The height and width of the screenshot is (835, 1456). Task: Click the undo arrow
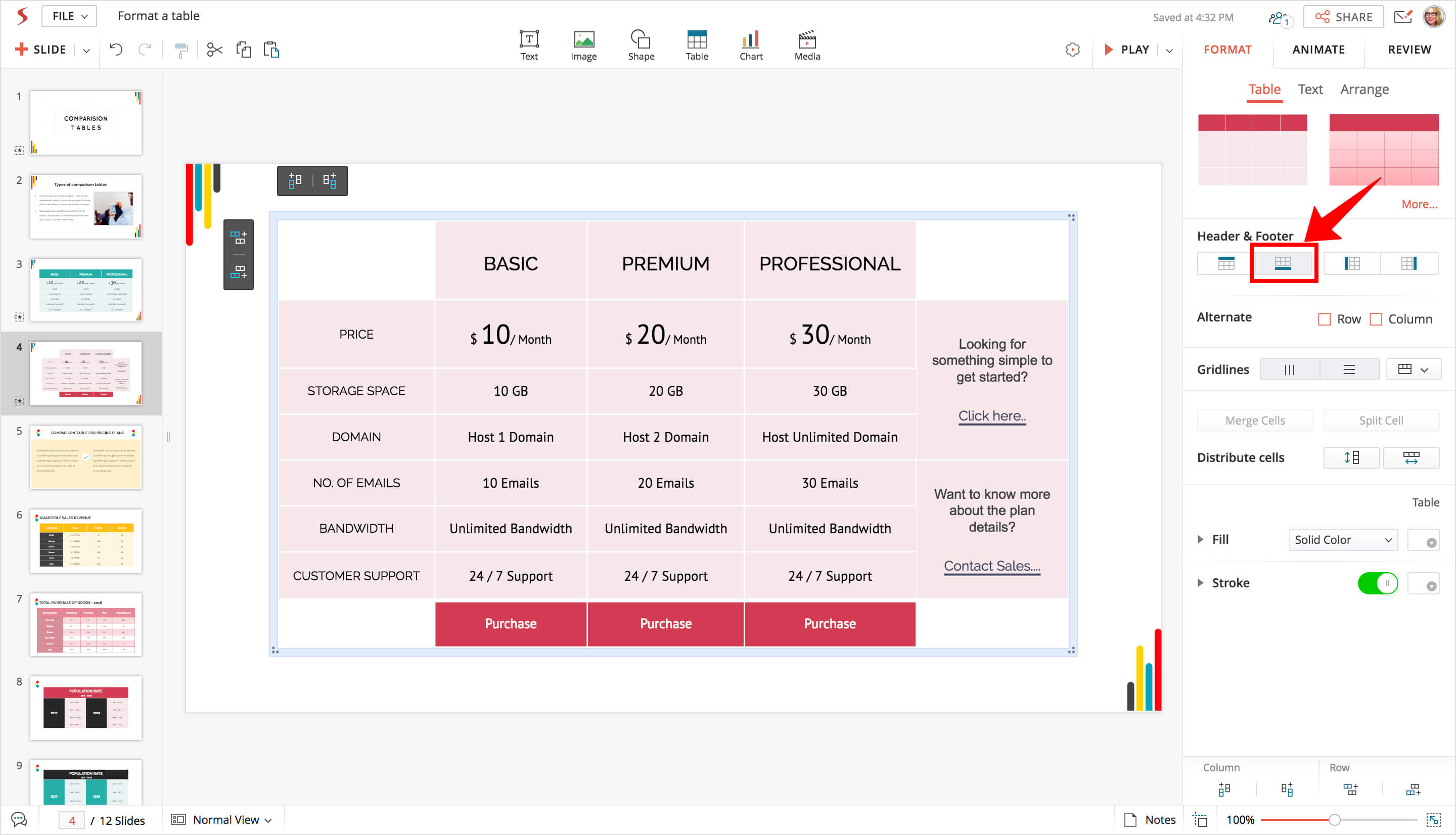point(116,50)
